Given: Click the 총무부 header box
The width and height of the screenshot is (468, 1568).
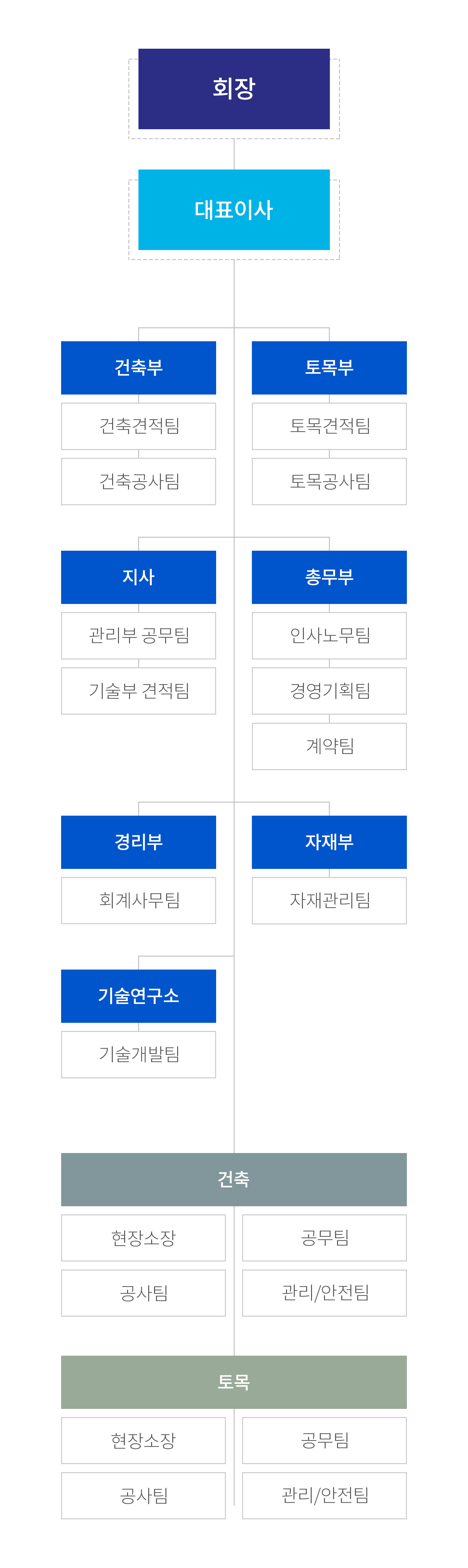Looking at the screenshot, I should (x=329, y=577).
